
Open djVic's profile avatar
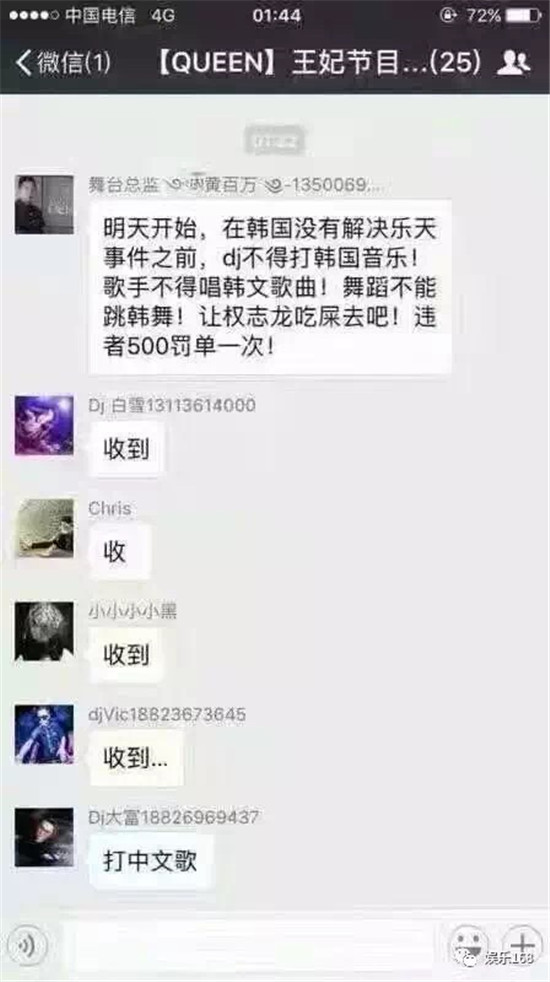(x=44, y=734)
